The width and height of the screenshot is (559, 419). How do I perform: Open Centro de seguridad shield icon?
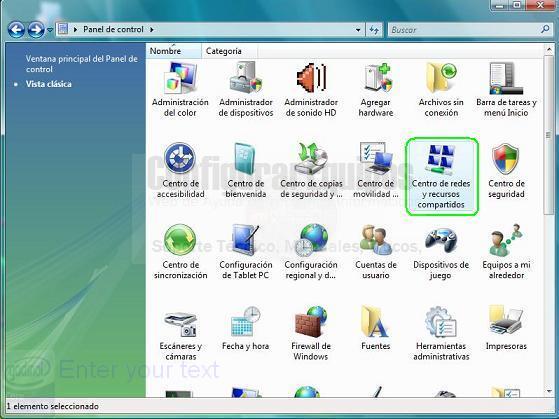point(506,159)
